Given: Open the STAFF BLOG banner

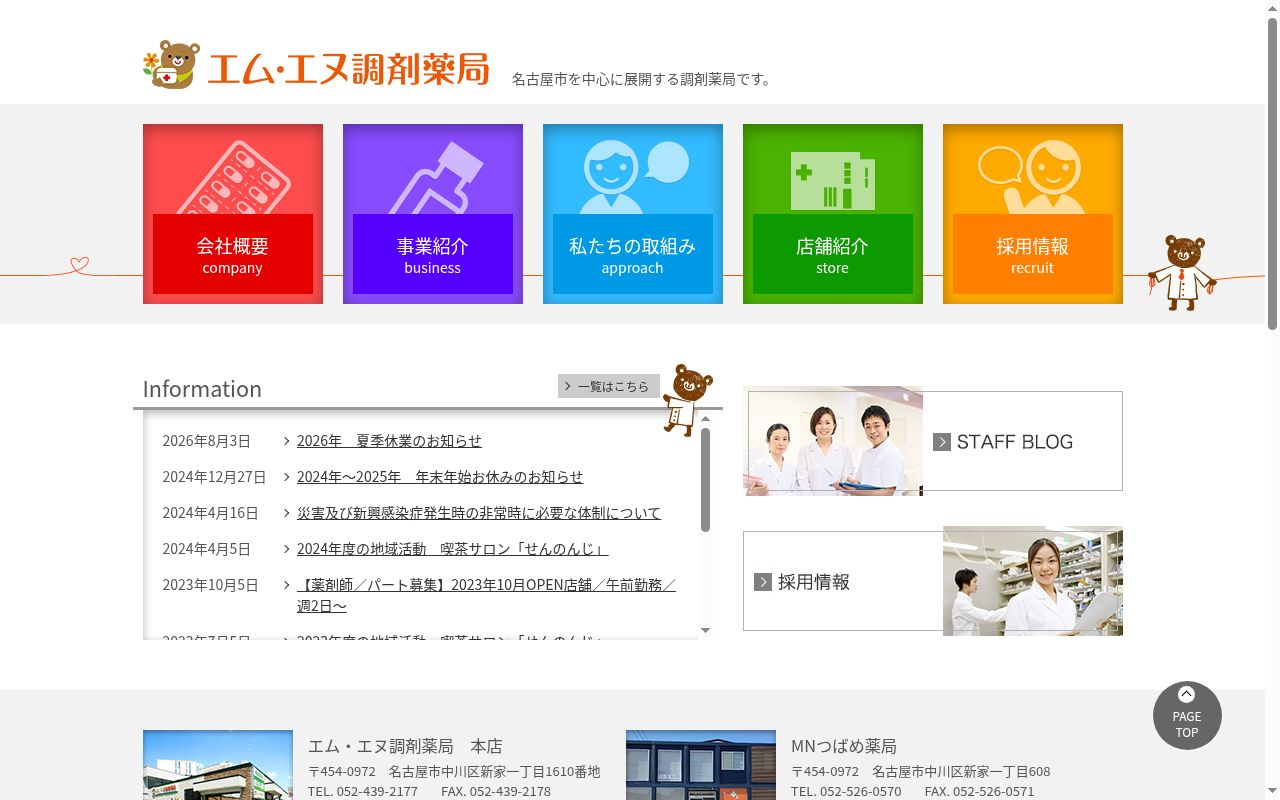Looking at the screenshot, I should (x=933, y=441).
